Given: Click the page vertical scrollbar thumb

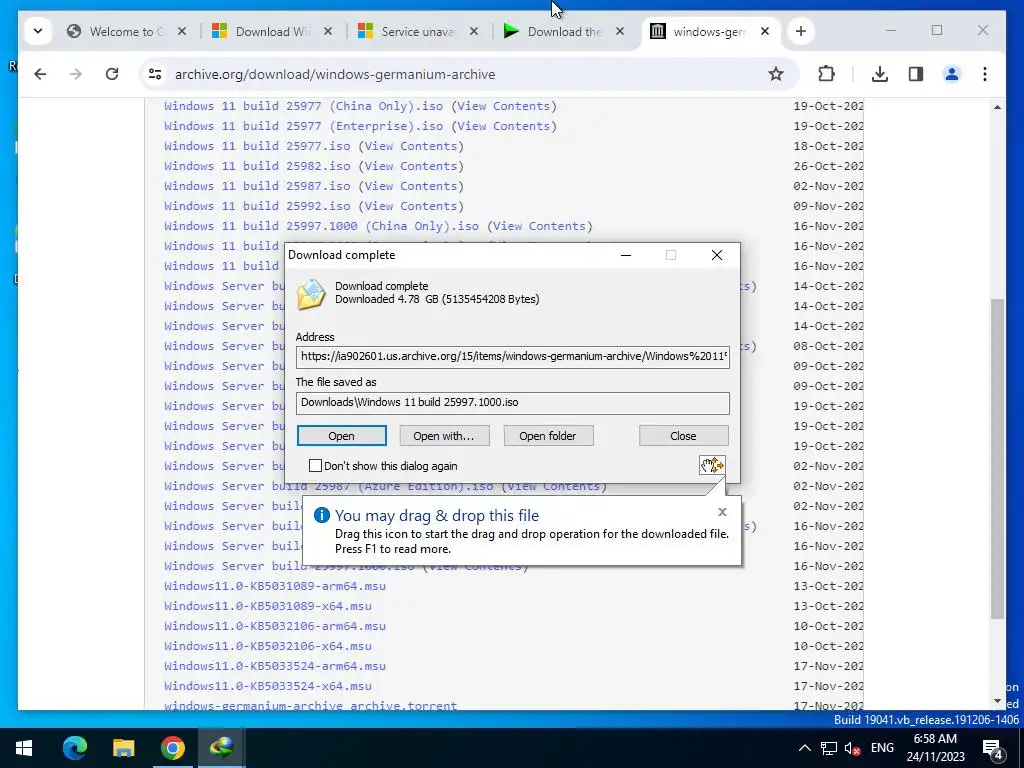Looking at the screenshot, I should [997, 458].
